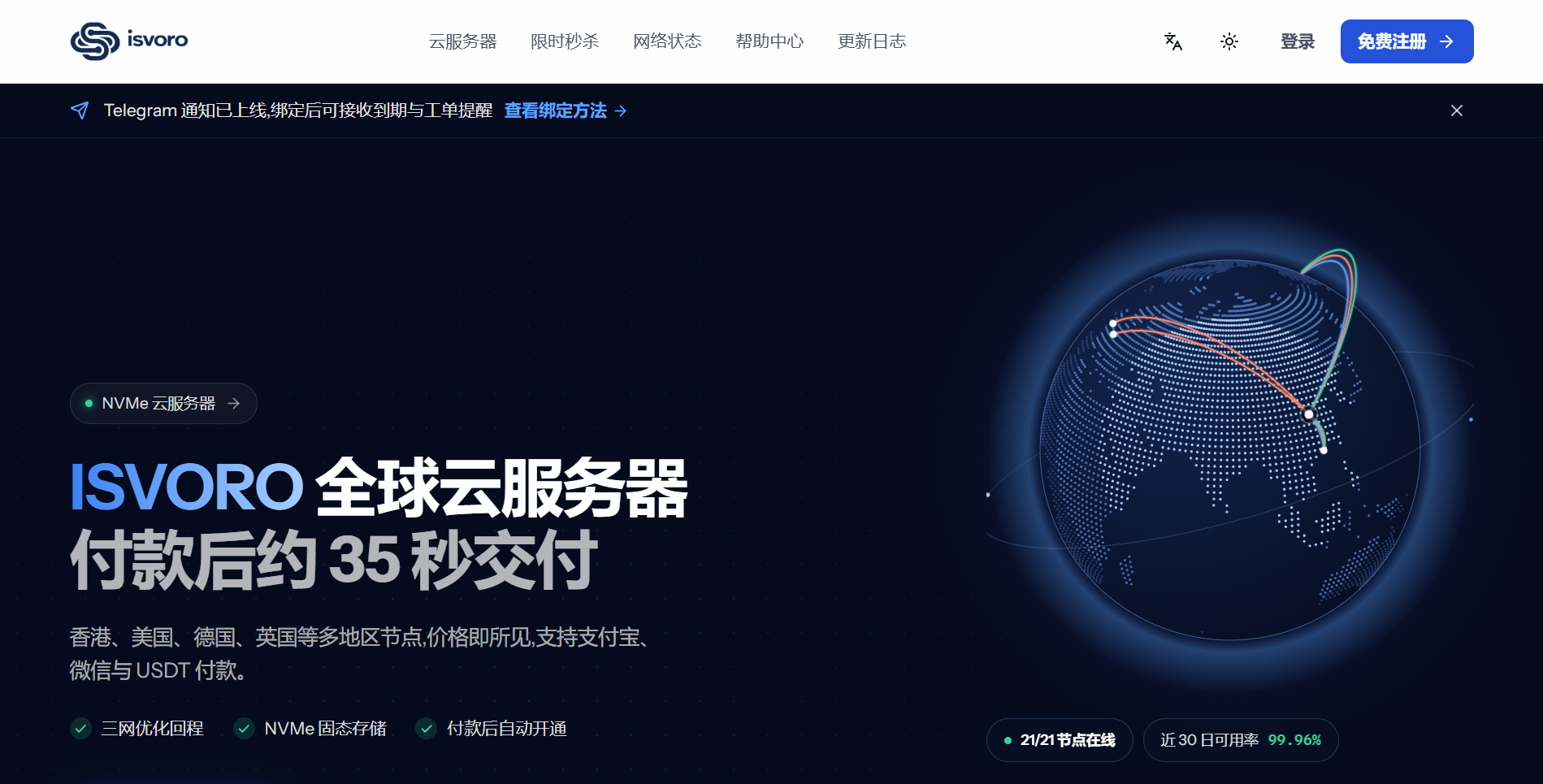Click the Telegram paper plane icon
The width and height of the screenshot is (1543, 784).
tap(80, 110)
